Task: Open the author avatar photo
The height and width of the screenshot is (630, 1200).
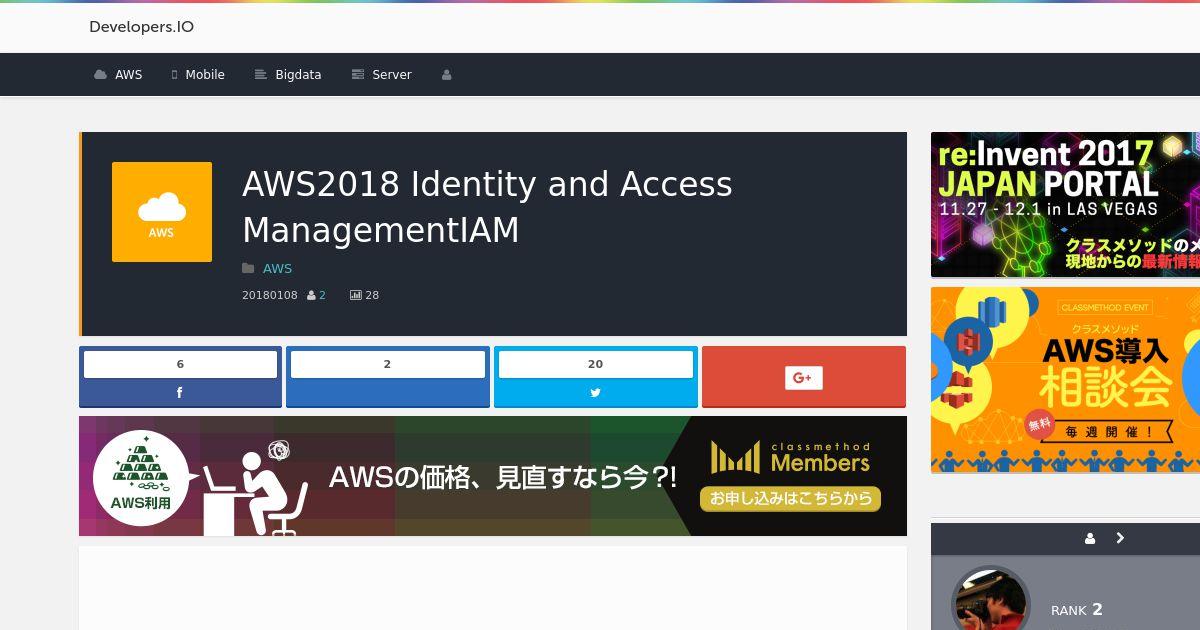Action: click(x=991, y=600)
